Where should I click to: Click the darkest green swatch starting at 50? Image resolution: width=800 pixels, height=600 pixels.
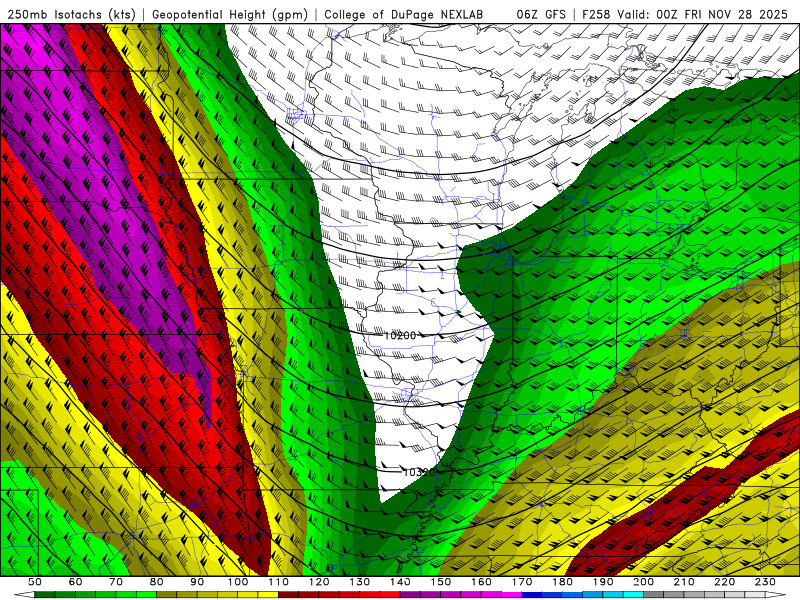[x=45, y=595]
